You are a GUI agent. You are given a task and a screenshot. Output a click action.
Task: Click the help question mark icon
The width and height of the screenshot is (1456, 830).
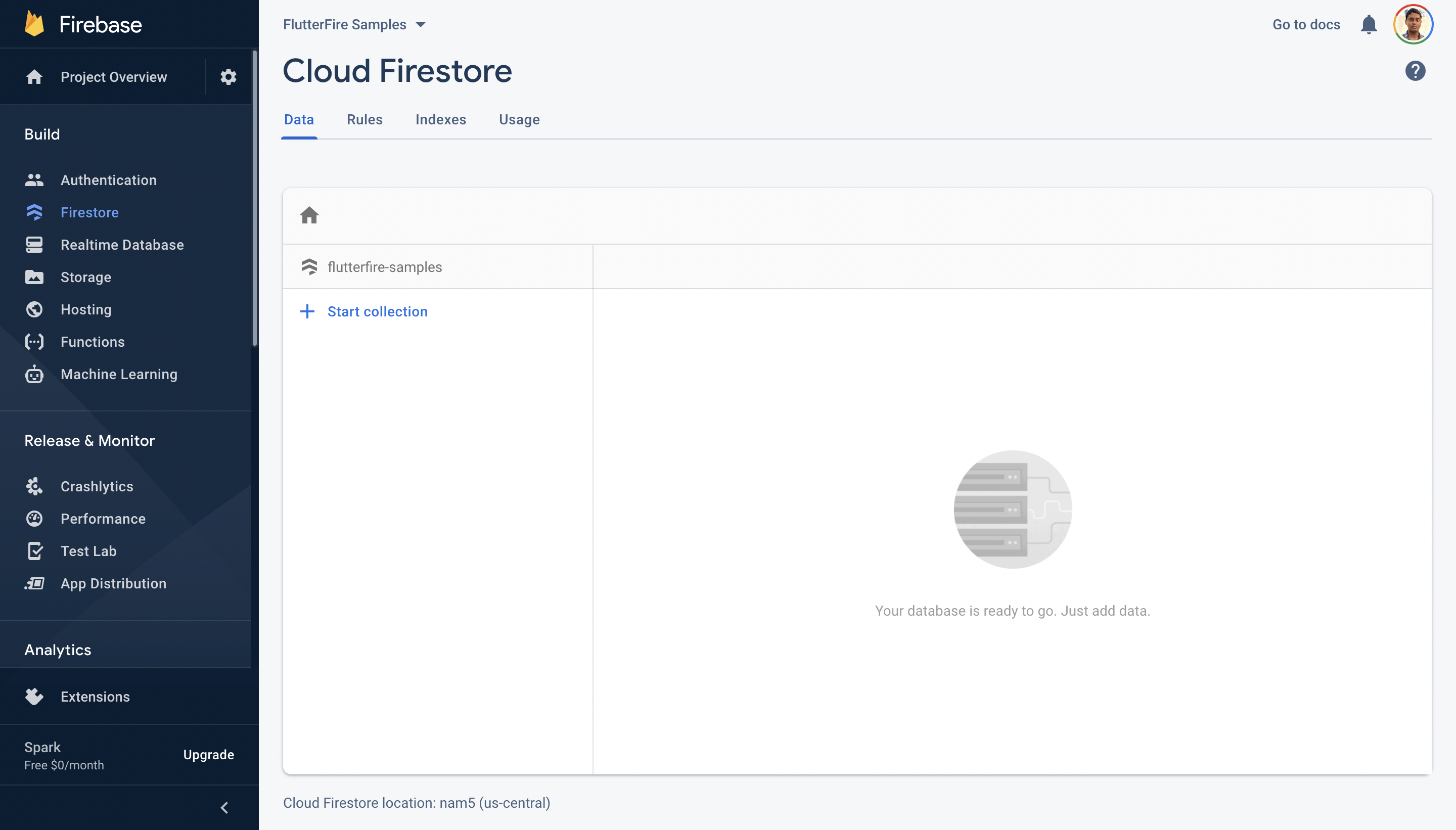[x=1415, y=71]
